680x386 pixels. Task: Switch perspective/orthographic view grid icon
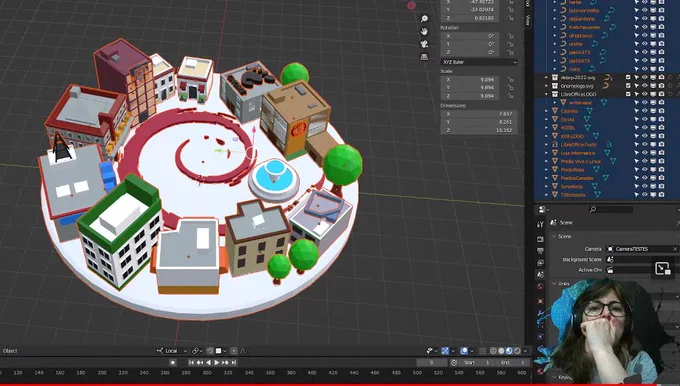424,57
